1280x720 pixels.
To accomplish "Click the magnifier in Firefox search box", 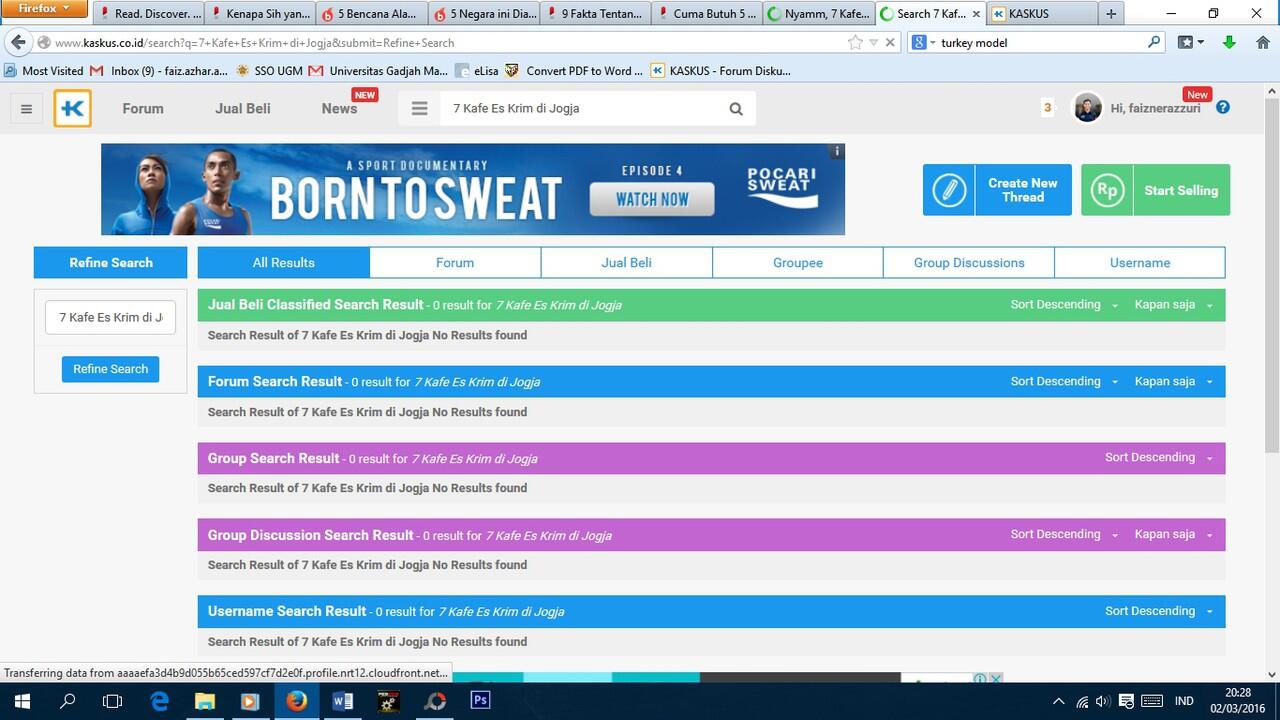I will coord(1154,42).
